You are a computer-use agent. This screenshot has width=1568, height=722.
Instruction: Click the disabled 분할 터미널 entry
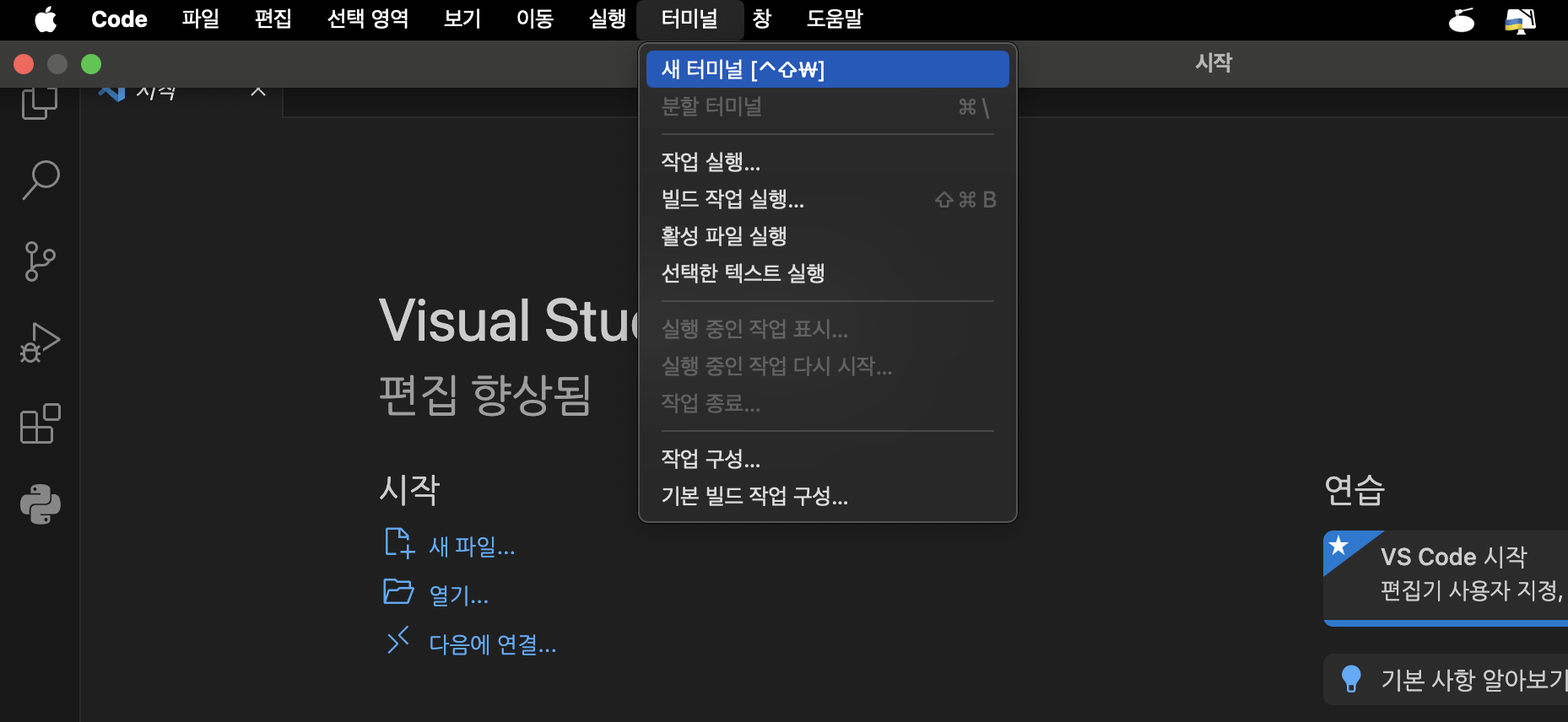(827, 106)
